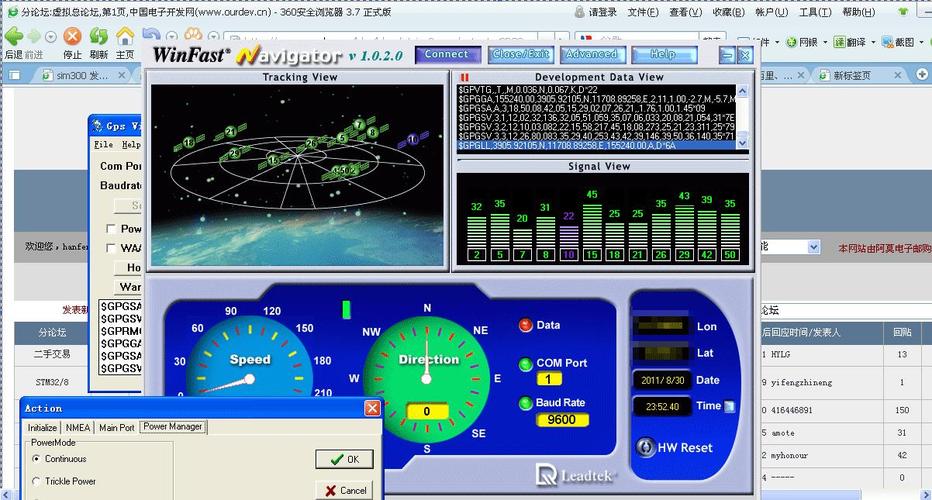The image size is (932, 500).
Task: Click the HW Reset icon
Action: [x=646, y=447]
